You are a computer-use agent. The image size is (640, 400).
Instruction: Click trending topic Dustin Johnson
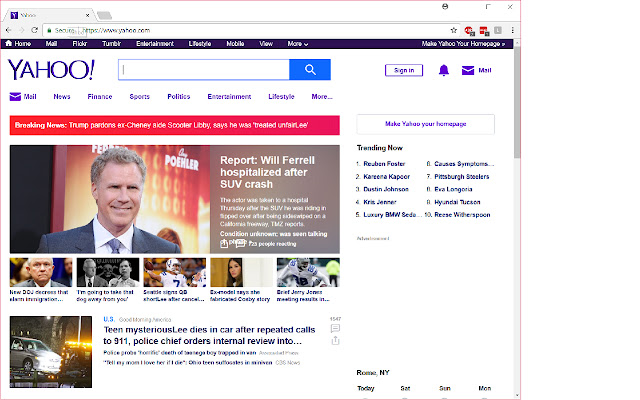pyautogui.click(x=386, y=189)
